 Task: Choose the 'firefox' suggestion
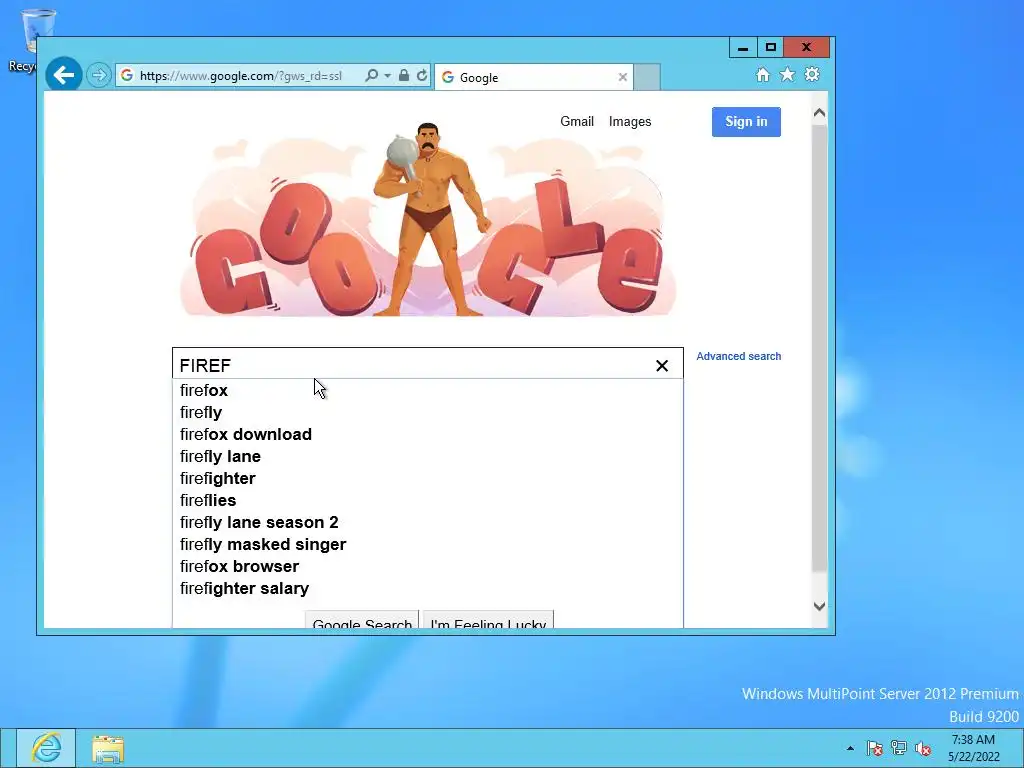tap(428, 391)
